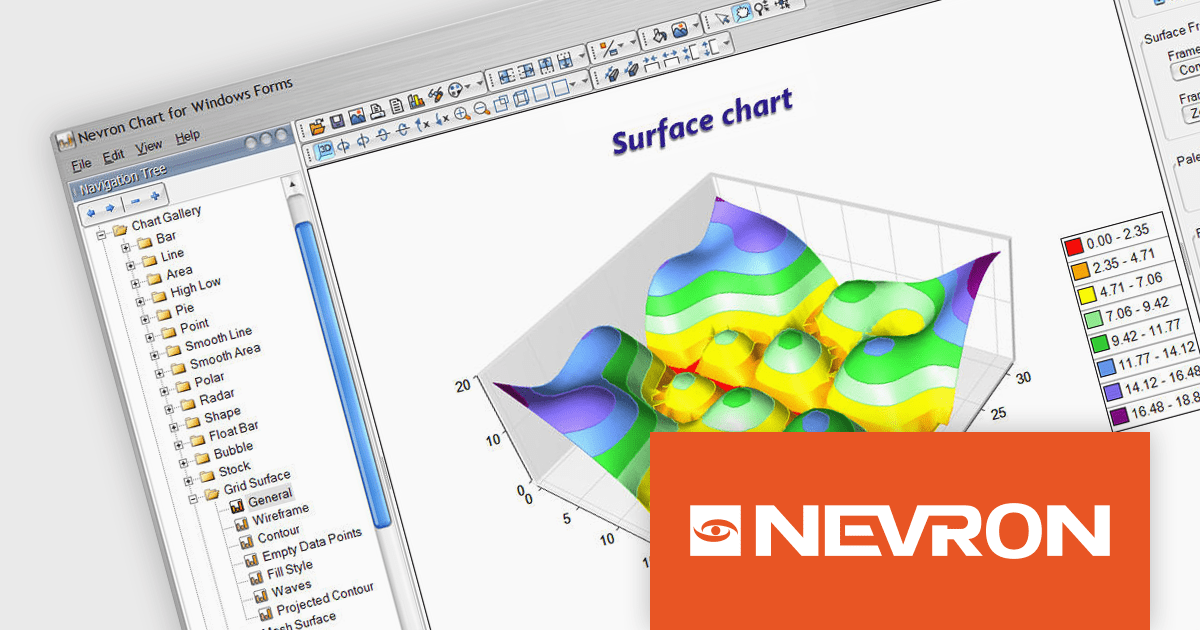
Task: Select the Empty Data Points tree item
Action: coord(311,547)
